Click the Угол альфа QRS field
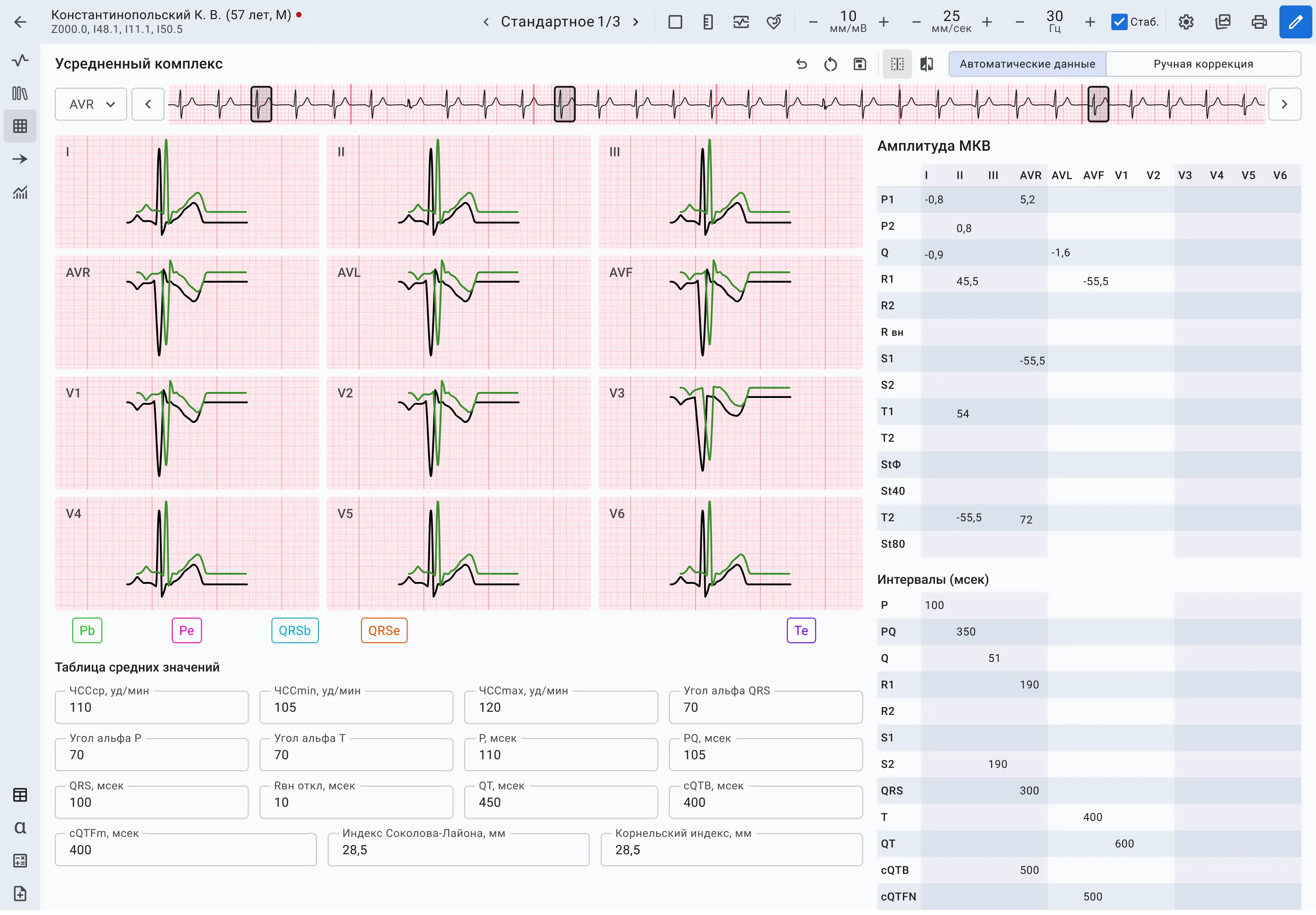 [x=765, y=707]
